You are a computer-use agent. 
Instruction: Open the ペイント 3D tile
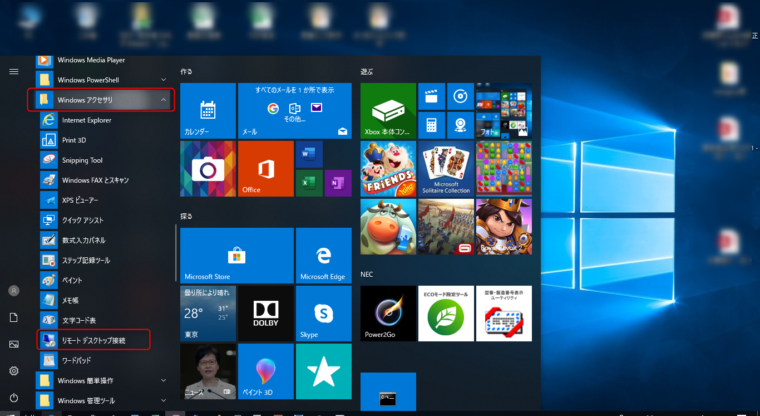click(266, 371)
